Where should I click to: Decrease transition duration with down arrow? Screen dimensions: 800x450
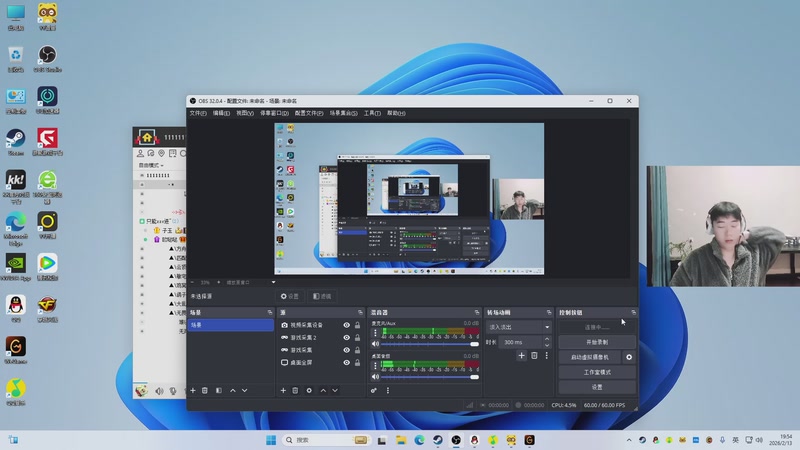pos(547,345)
